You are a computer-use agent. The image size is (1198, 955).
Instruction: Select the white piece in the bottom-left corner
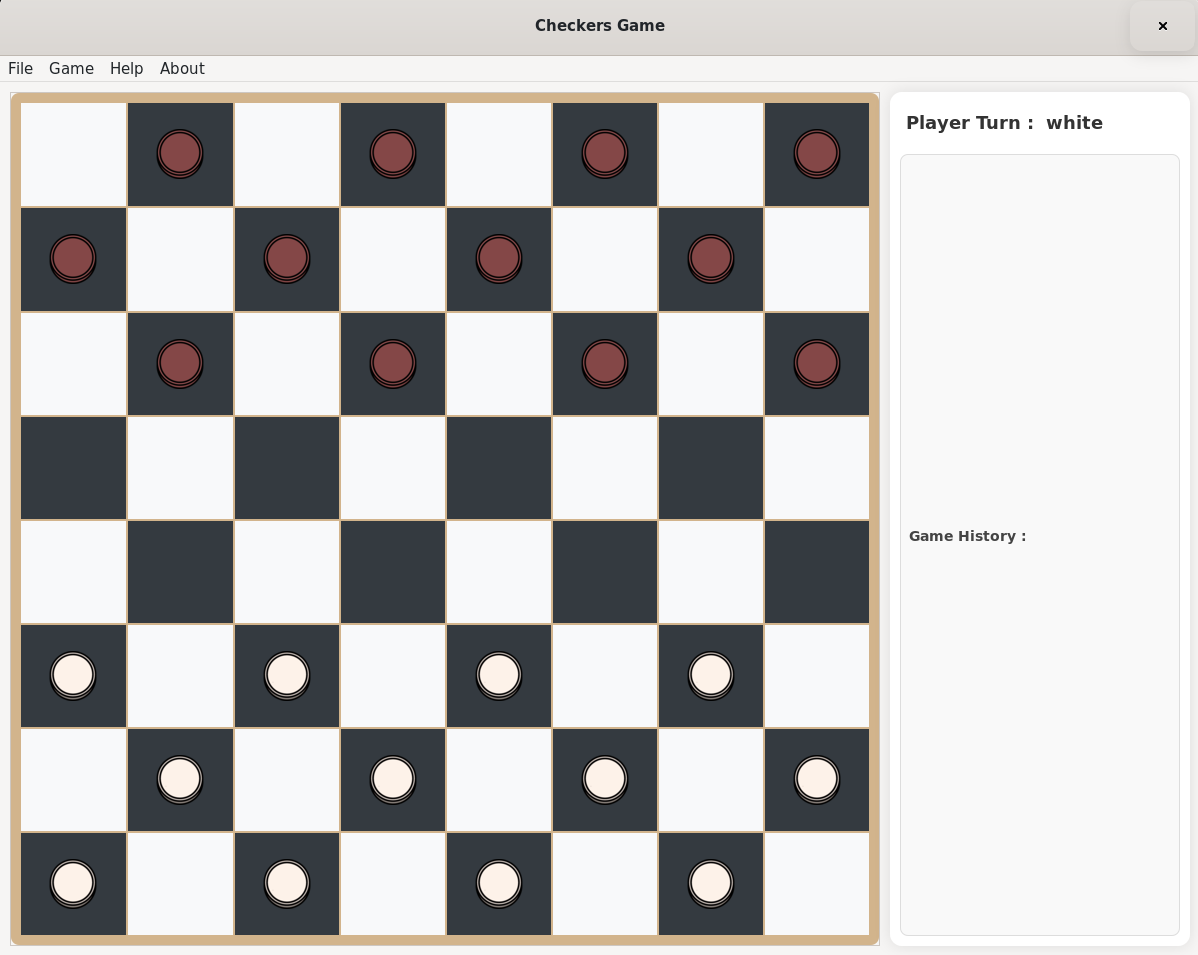(73, 883)
